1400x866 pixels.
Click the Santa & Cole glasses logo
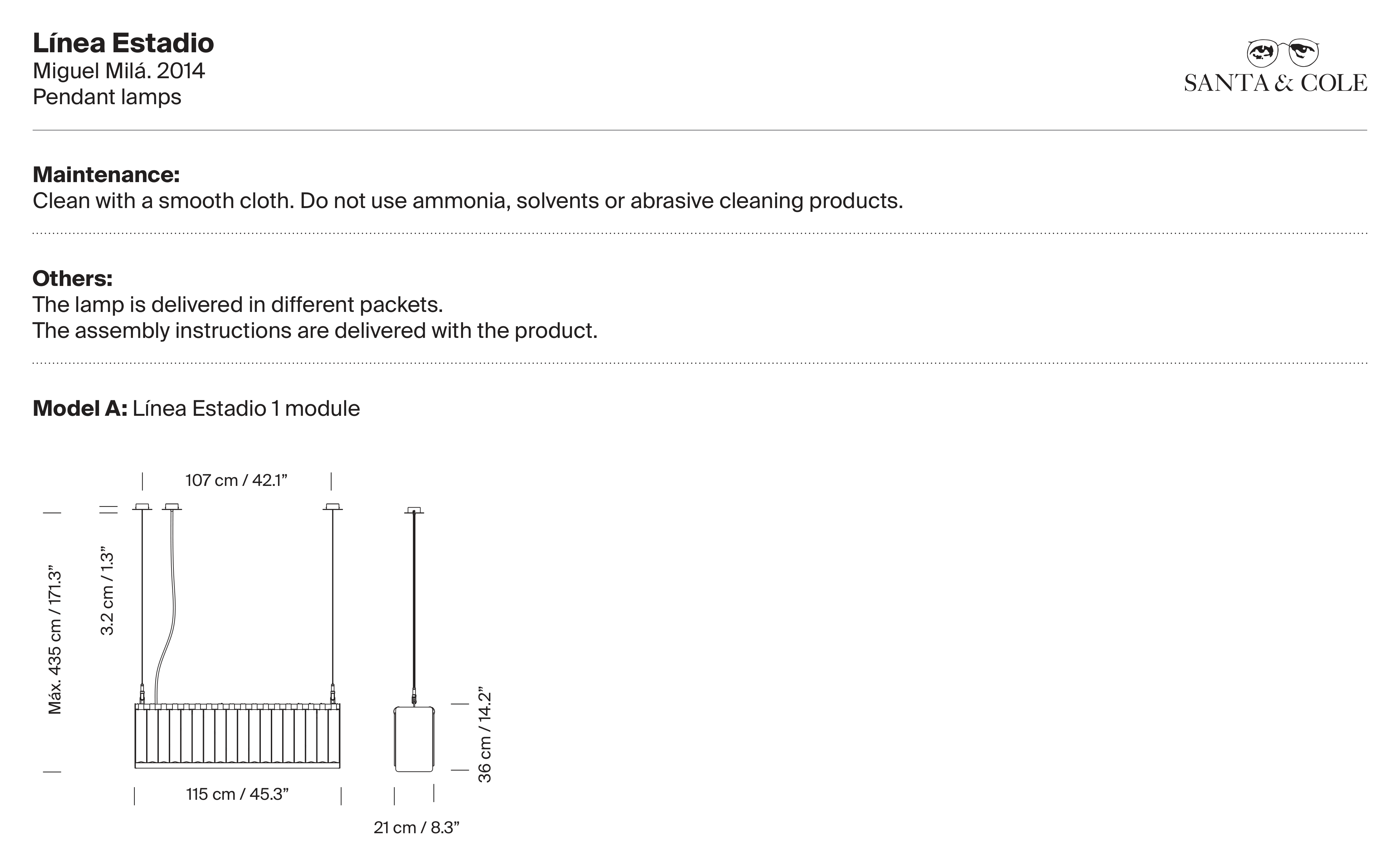[x=1283, y=53]
